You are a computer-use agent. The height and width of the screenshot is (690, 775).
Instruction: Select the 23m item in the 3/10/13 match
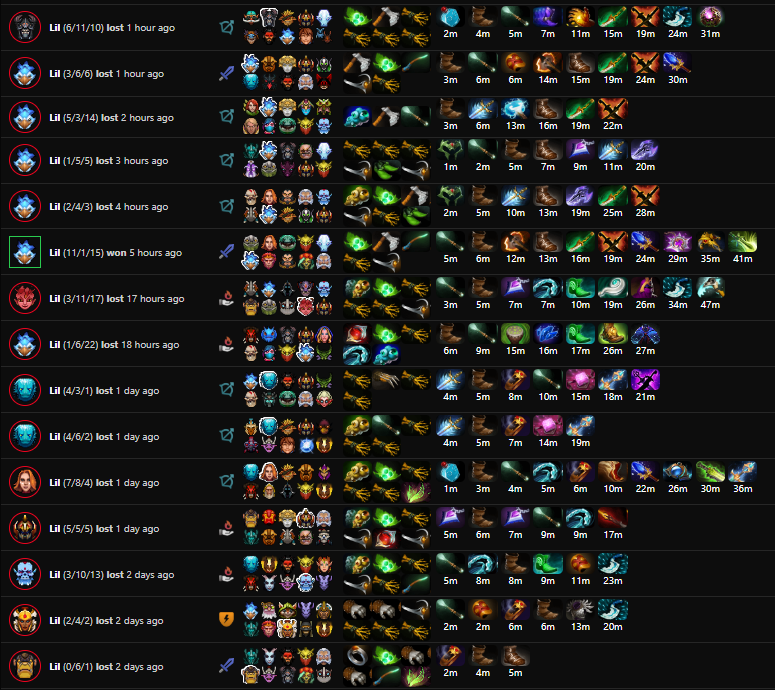pyautogui.click(x=613, y=563)
